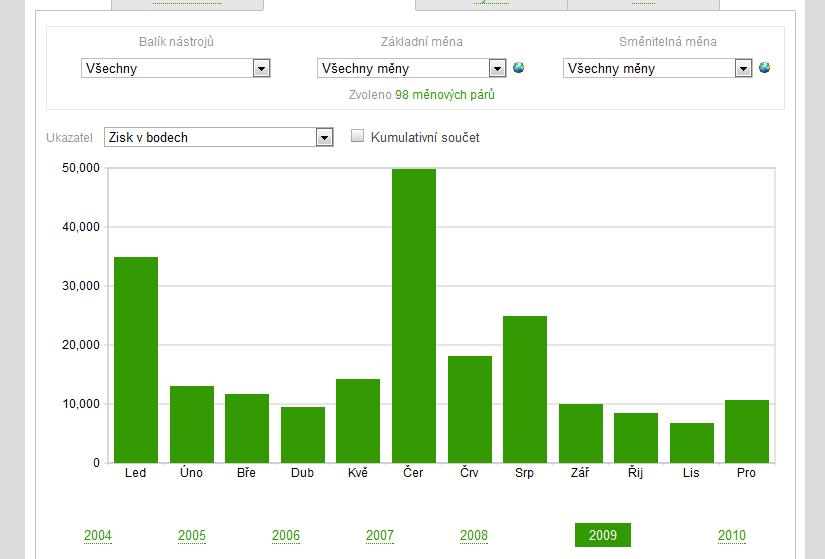
Task: Click the tallest Čer bar in chart
Action: pos(414,315)
